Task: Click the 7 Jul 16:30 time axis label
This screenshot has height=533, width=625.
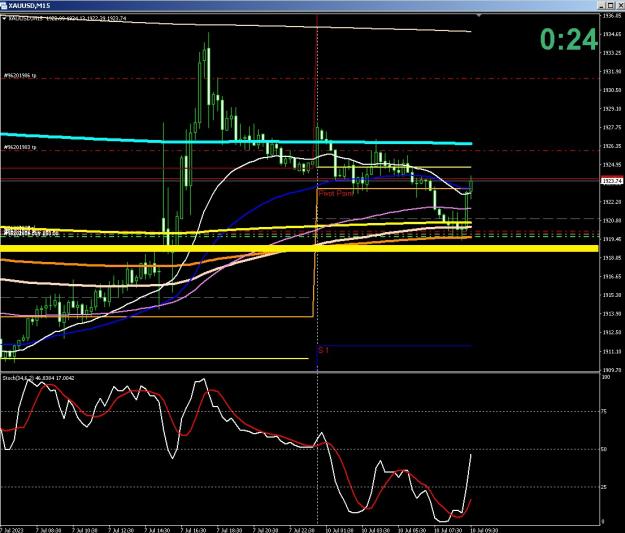Action: 193,530
